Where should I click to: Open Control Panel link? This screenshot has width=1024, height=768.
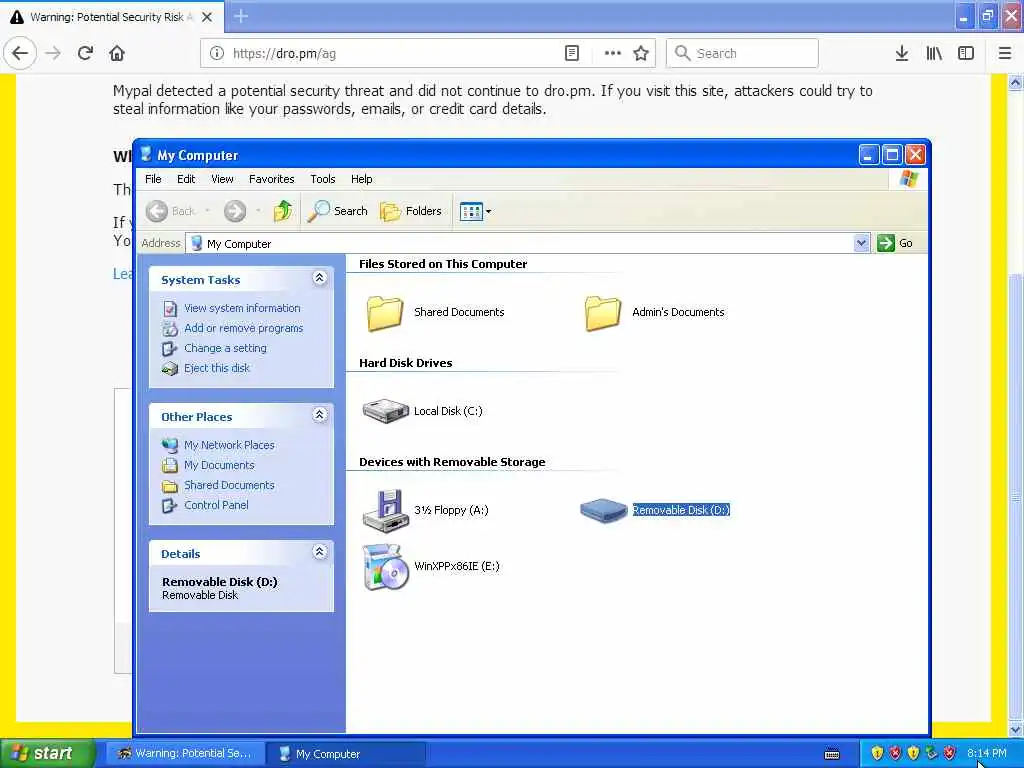coord(216,505)
